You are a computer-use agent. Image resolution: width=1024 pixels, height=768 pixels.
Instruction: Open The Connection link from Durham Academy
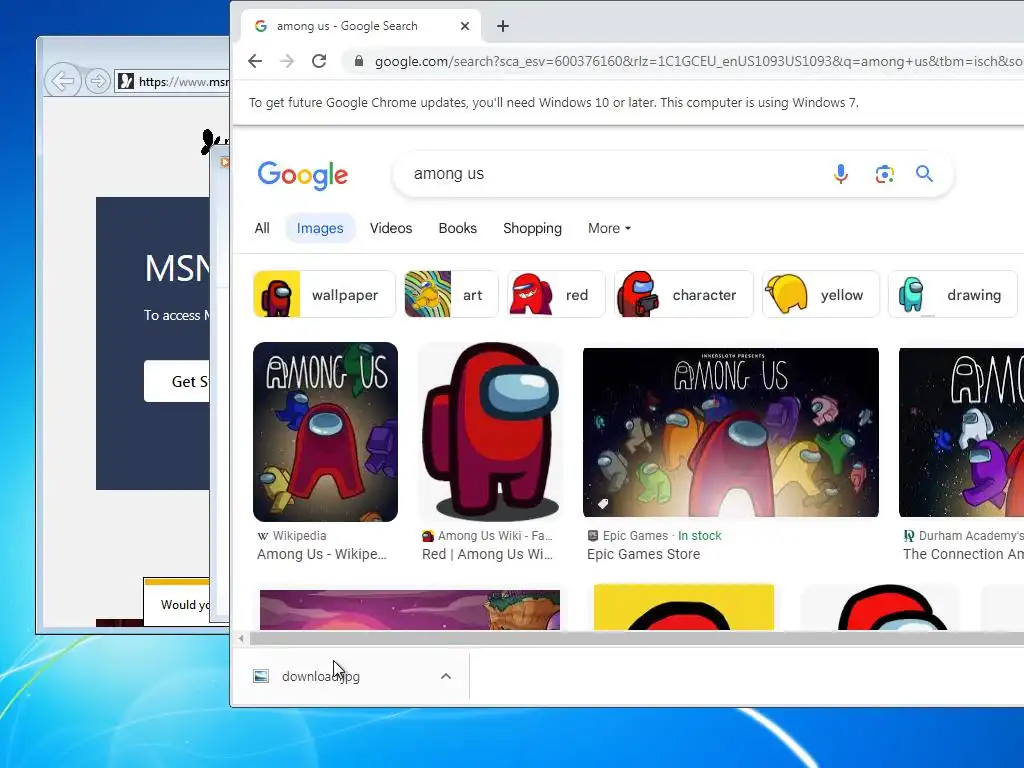pyautogui.click(x=963, y=554)
